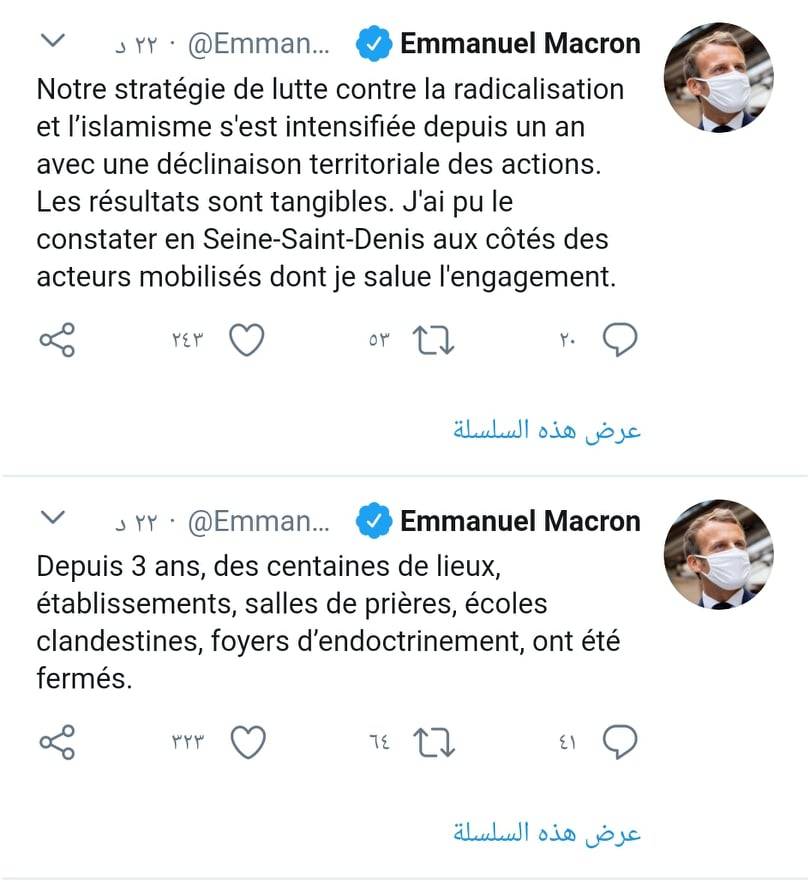Share the second tweet about closed places

point(57,742)
